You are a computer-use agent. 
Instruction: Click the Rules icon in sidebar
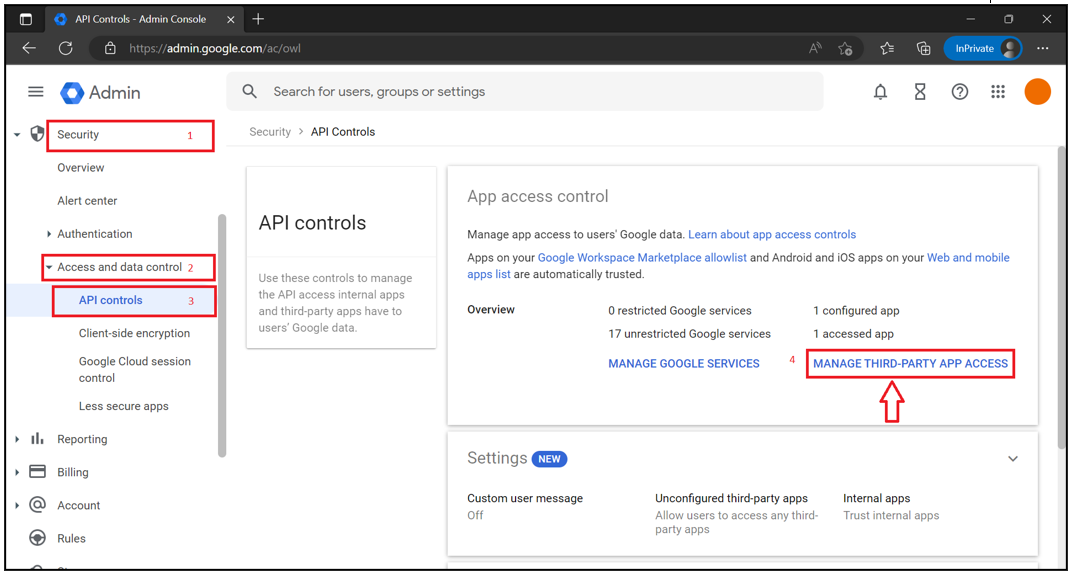coord(38,538)
